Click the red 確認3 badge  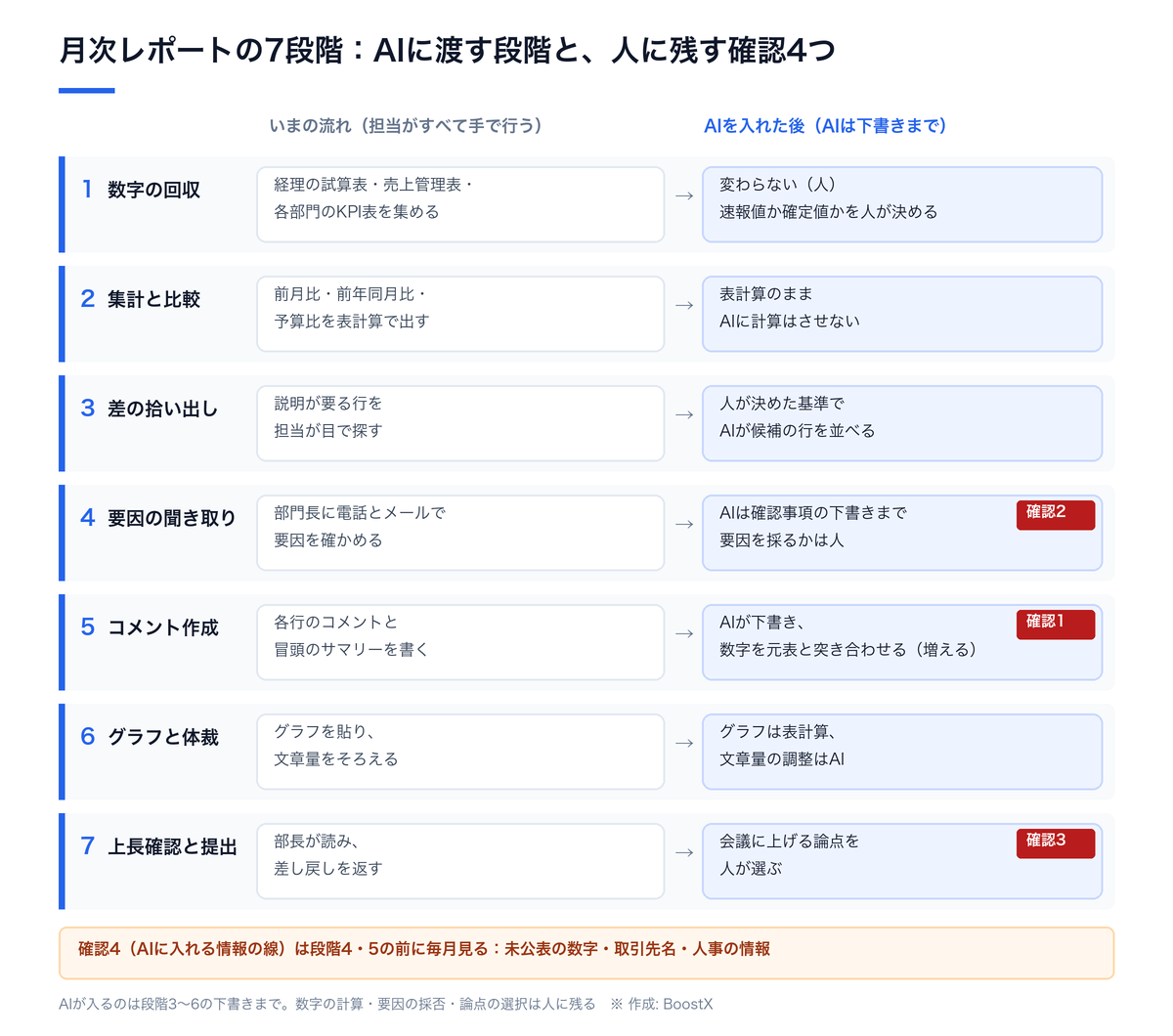click(1056, 843)
